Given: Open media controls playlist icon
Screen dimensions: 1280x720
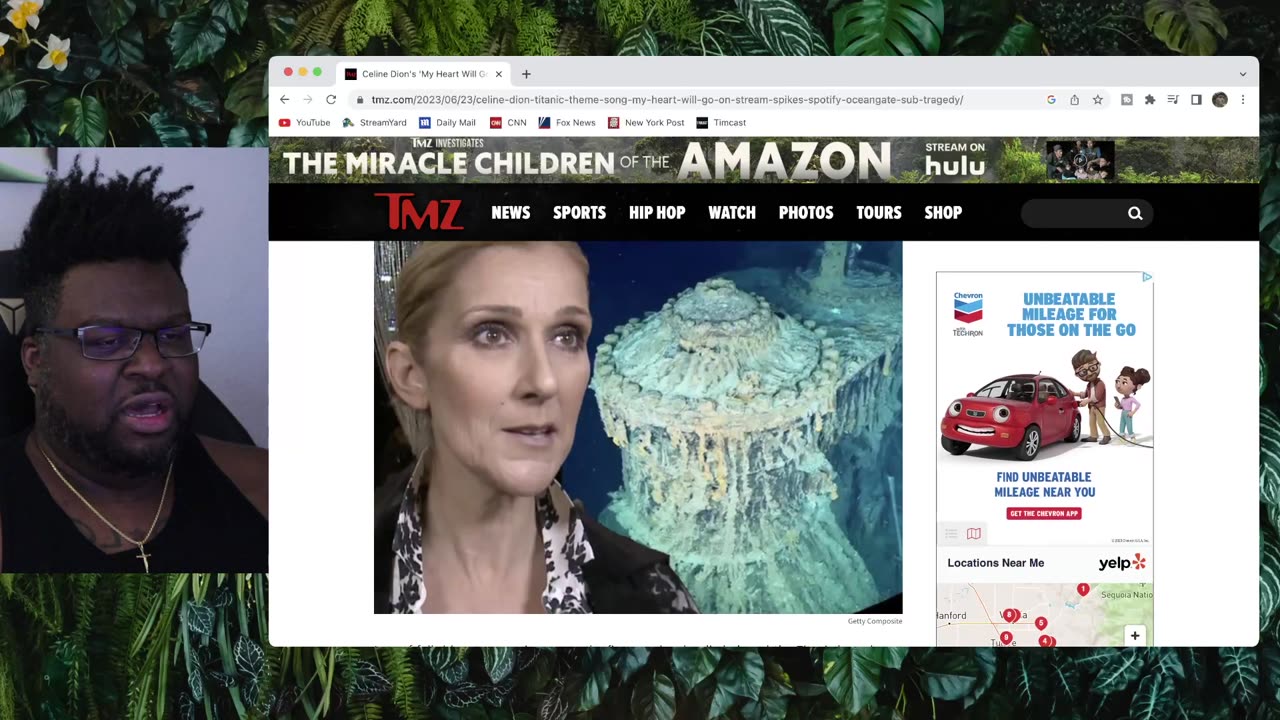Looking at the screenshot, I should pos(1173,100).
